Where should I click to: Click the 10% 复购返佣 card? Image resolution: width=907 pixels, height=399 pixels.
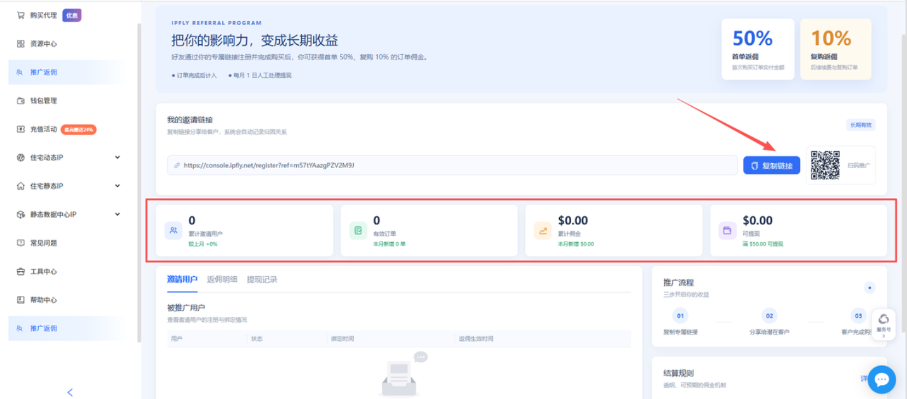(x=836, y=49)
